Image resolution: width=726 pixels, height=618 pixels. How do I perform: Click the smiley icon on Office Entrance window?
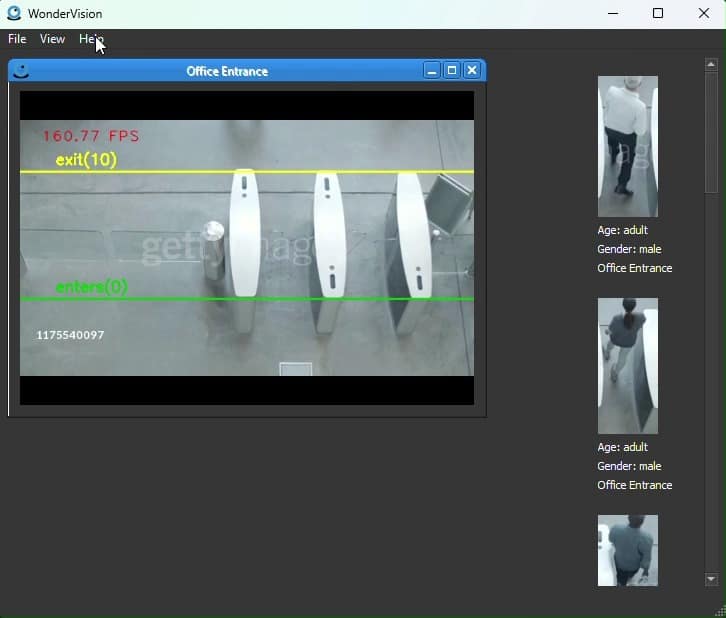click(21, 71)
